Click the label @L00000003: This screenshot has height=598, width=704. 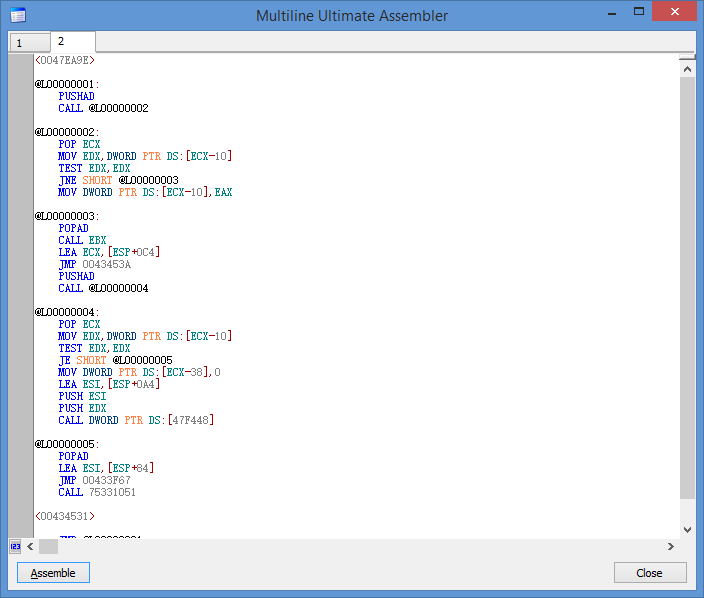pos(67,216)
